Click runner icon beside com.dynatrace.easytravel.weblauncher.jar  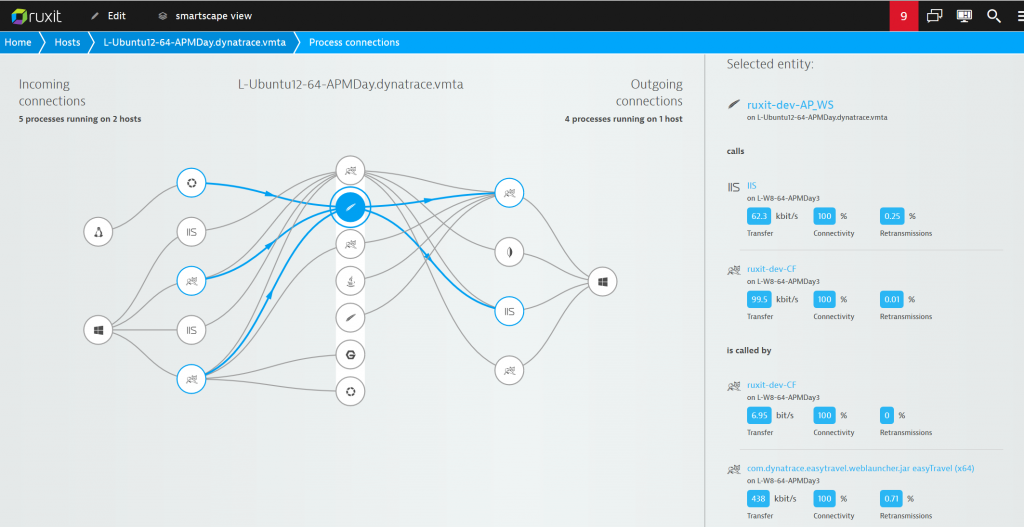coord(734,470)
